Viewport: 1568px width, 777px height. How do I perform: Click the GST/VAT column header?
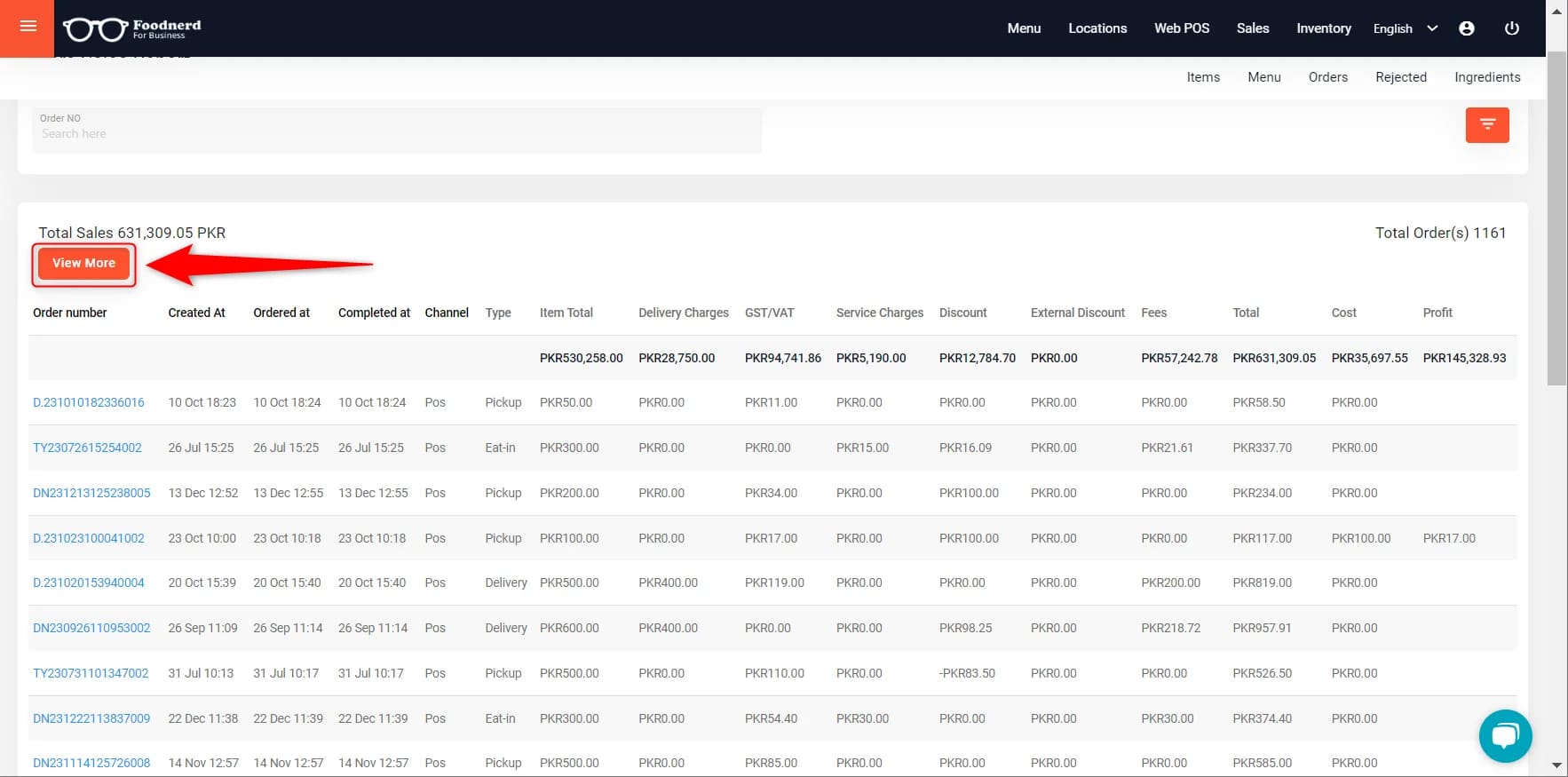(x=770, y=313)
